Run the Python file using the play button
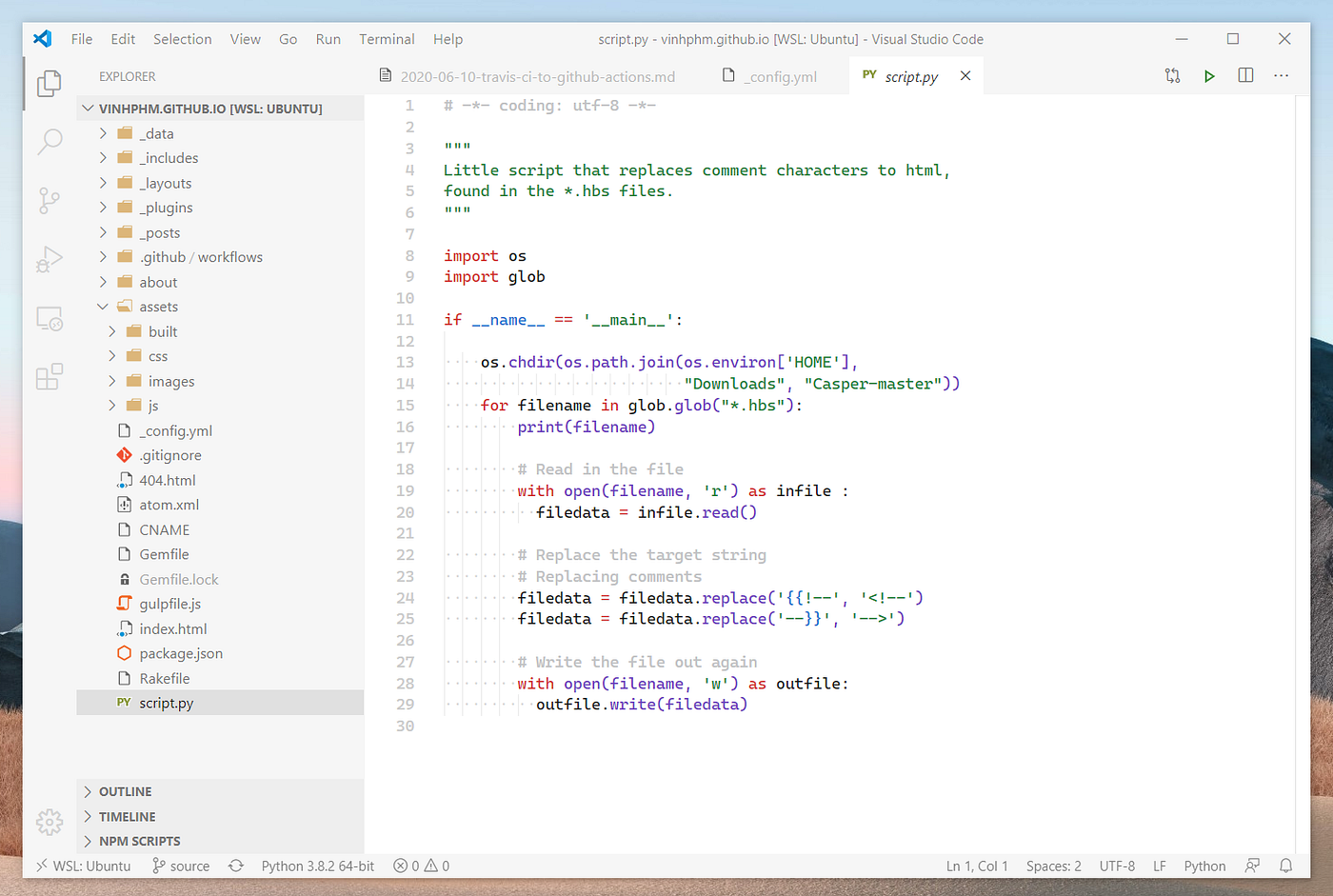Viewport: 1333px width, 896px height. (1209, 75)
